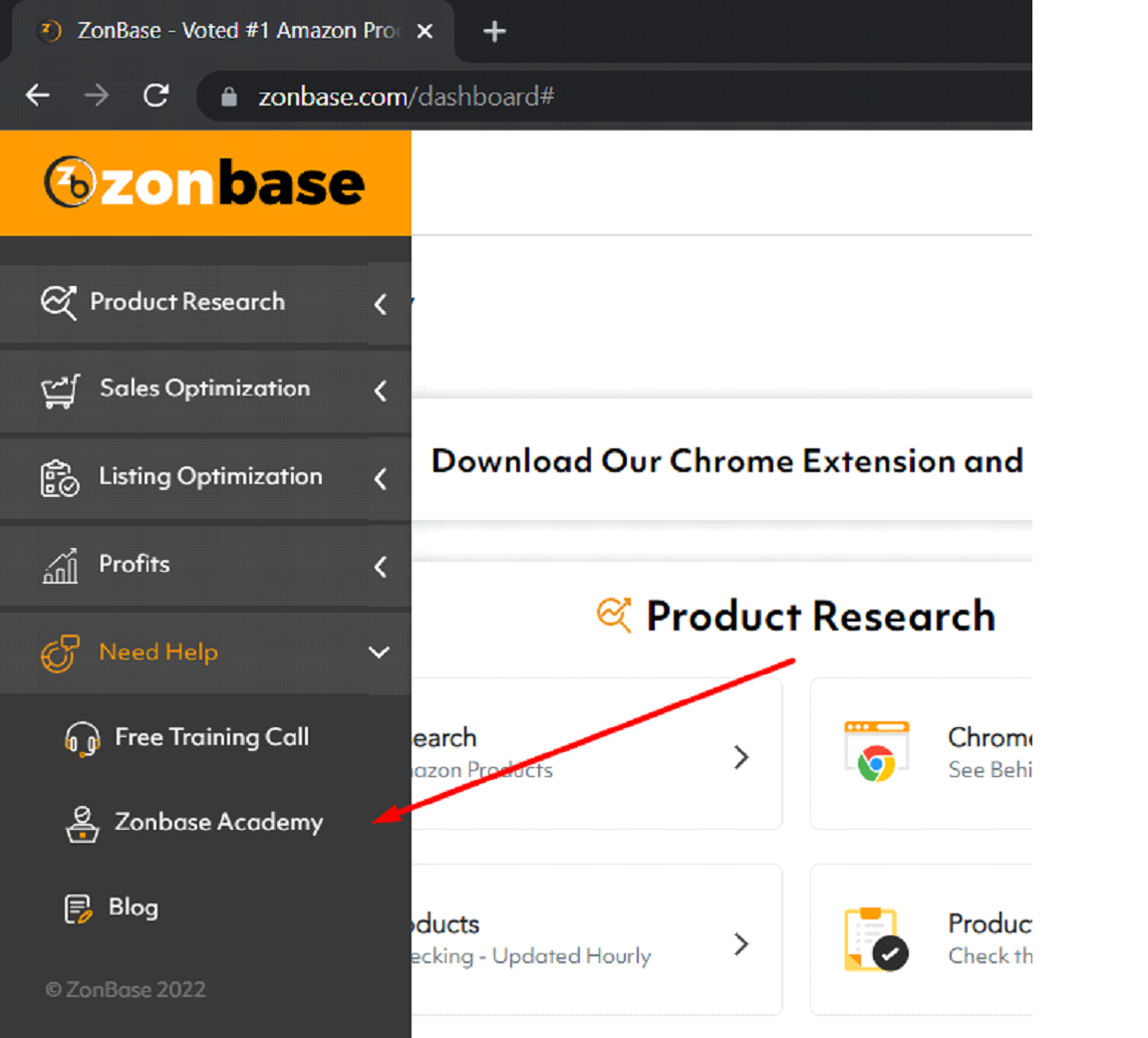Screen dimensions: 1148x1038
Task: Open the Zonbase Academy link
Action: pos(218,822)
